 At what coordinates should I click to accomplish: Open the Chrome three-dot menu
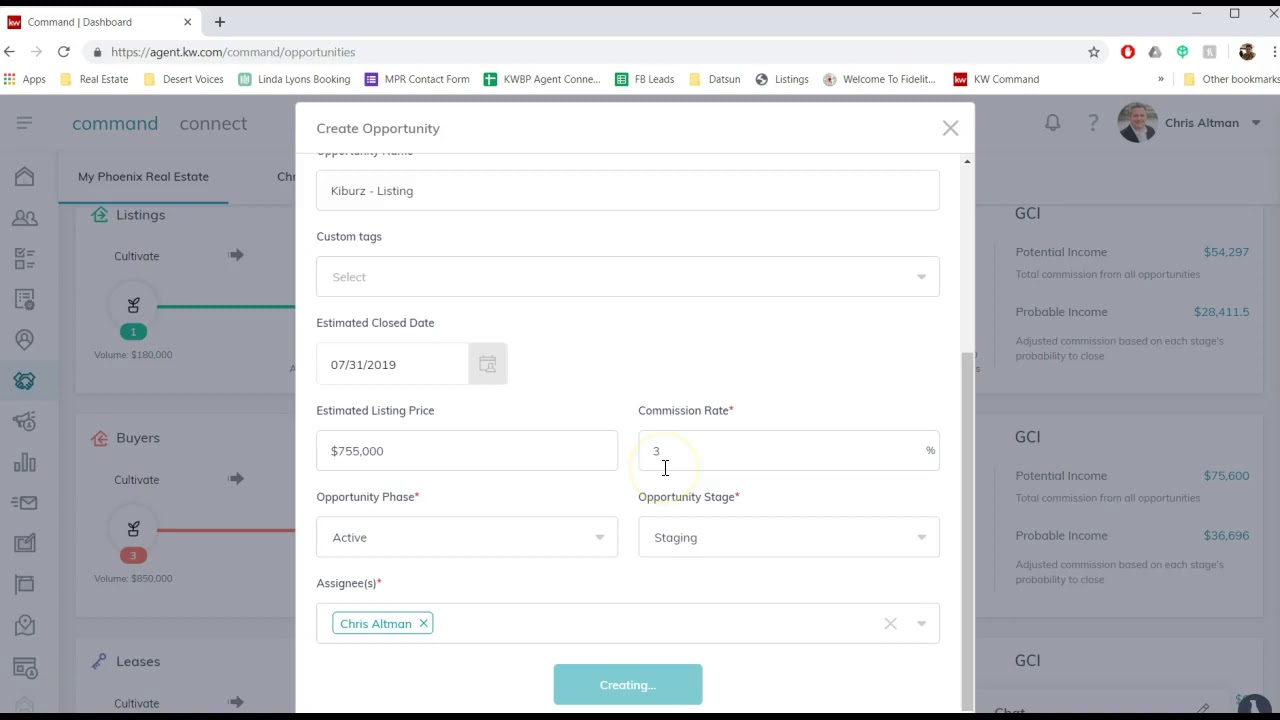pos(1275,52)
